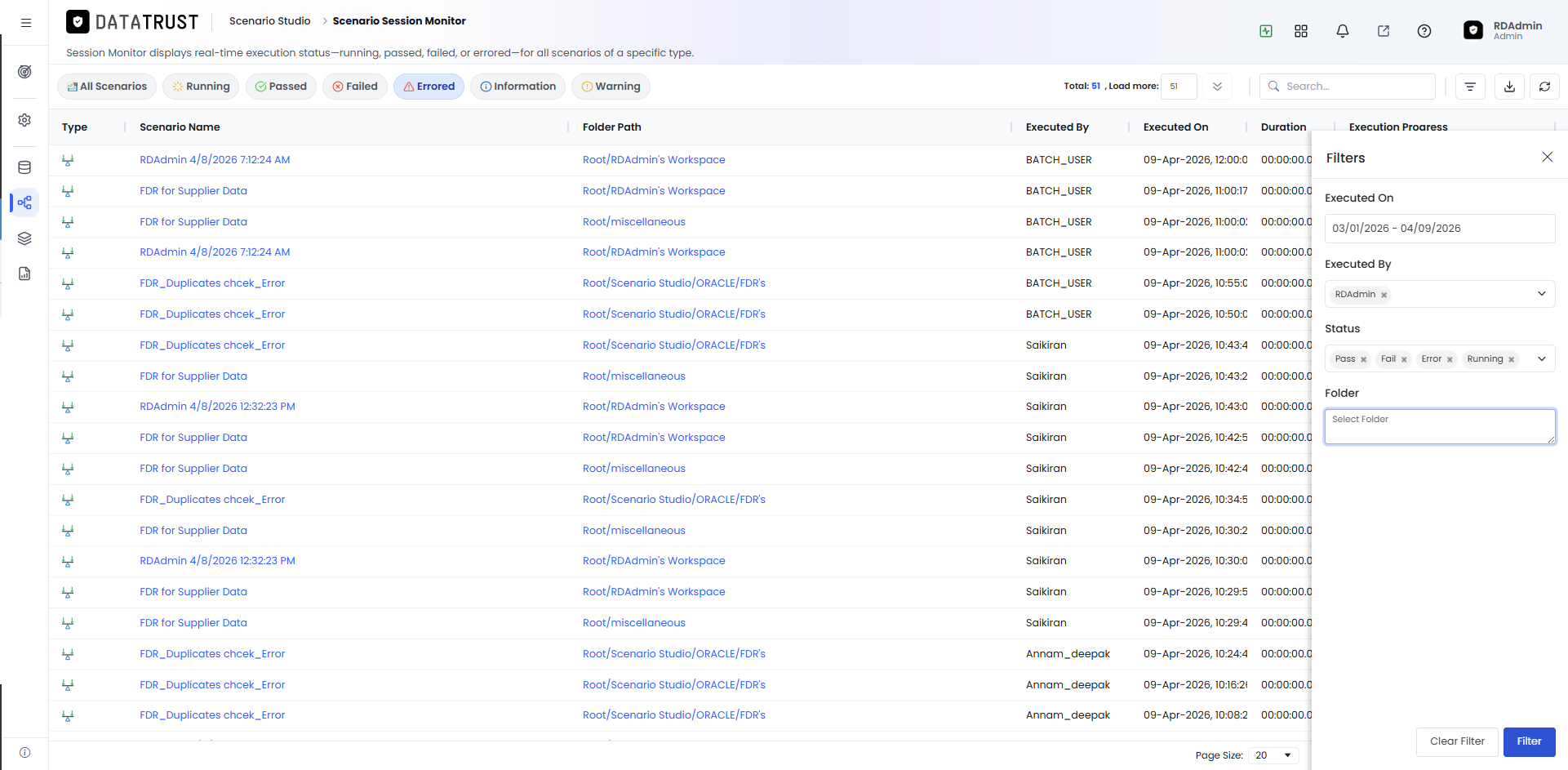1568x770 pixels.
Task: Click the download export icon
Action: (x=1510, y=87)
